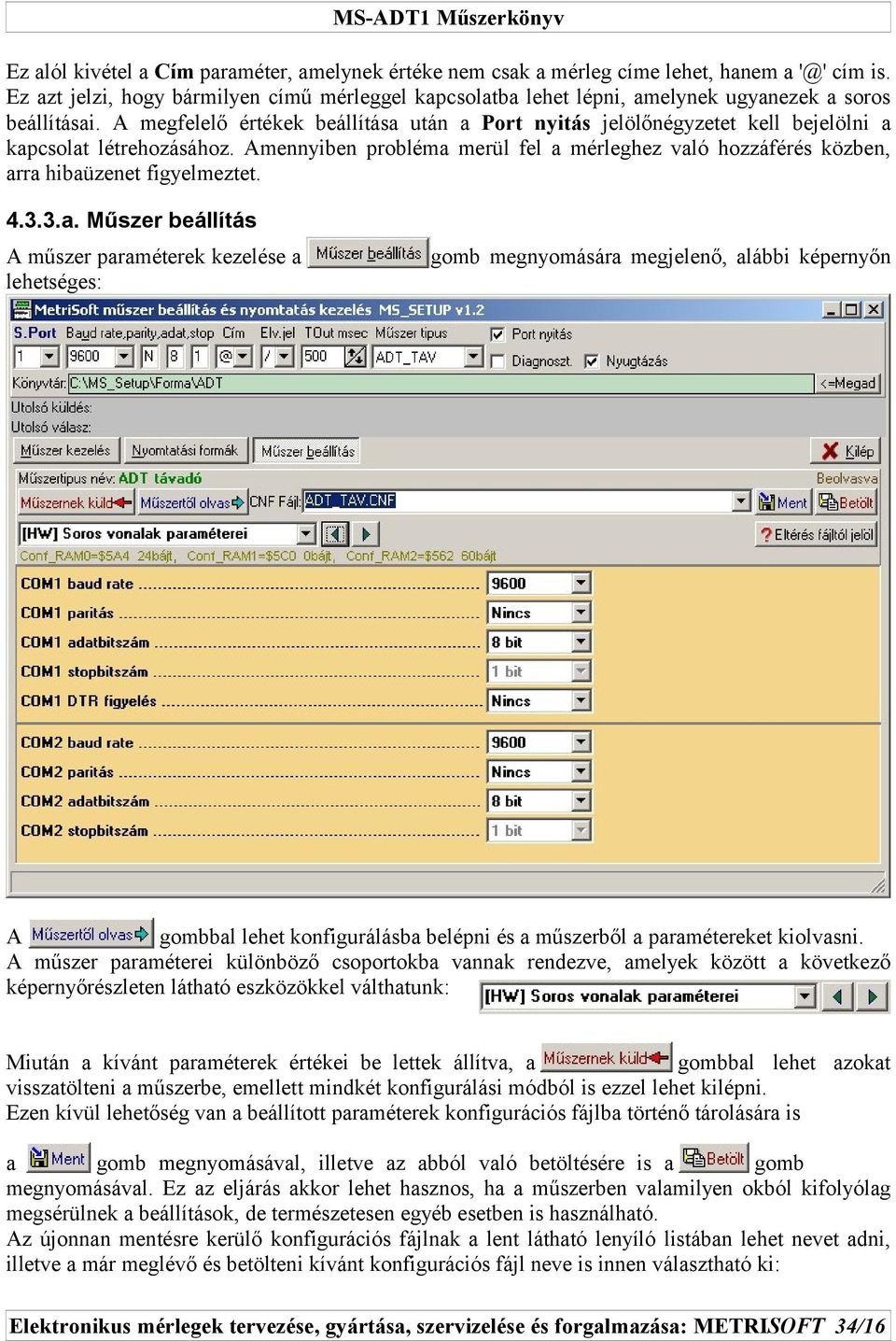This screenshot has height=1341, width=896.
Task: Click next parameter group arrow in window
Action: [365, 534]
